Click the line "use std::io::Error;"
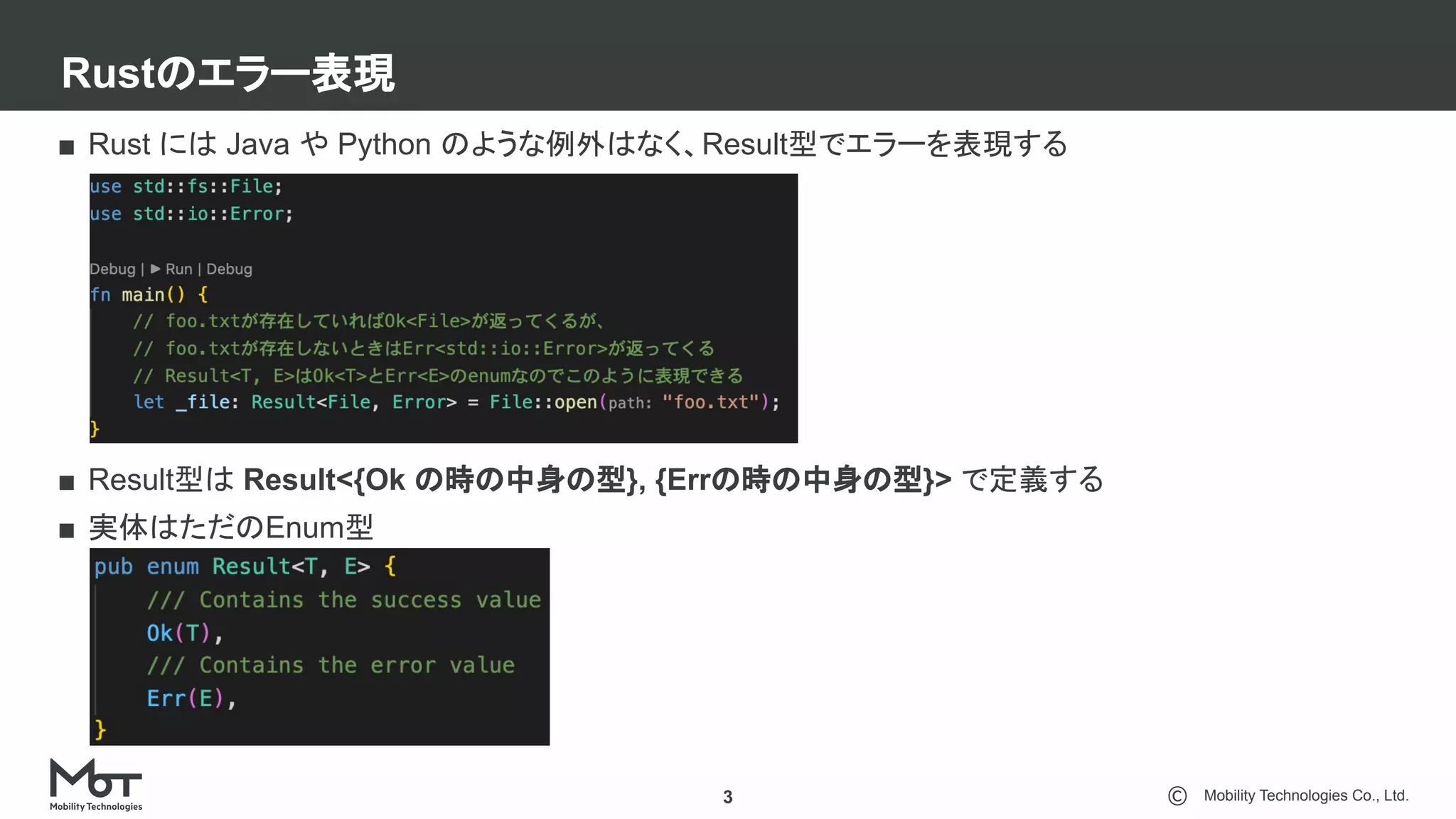Screen dimensions: 1456x819 191,214
